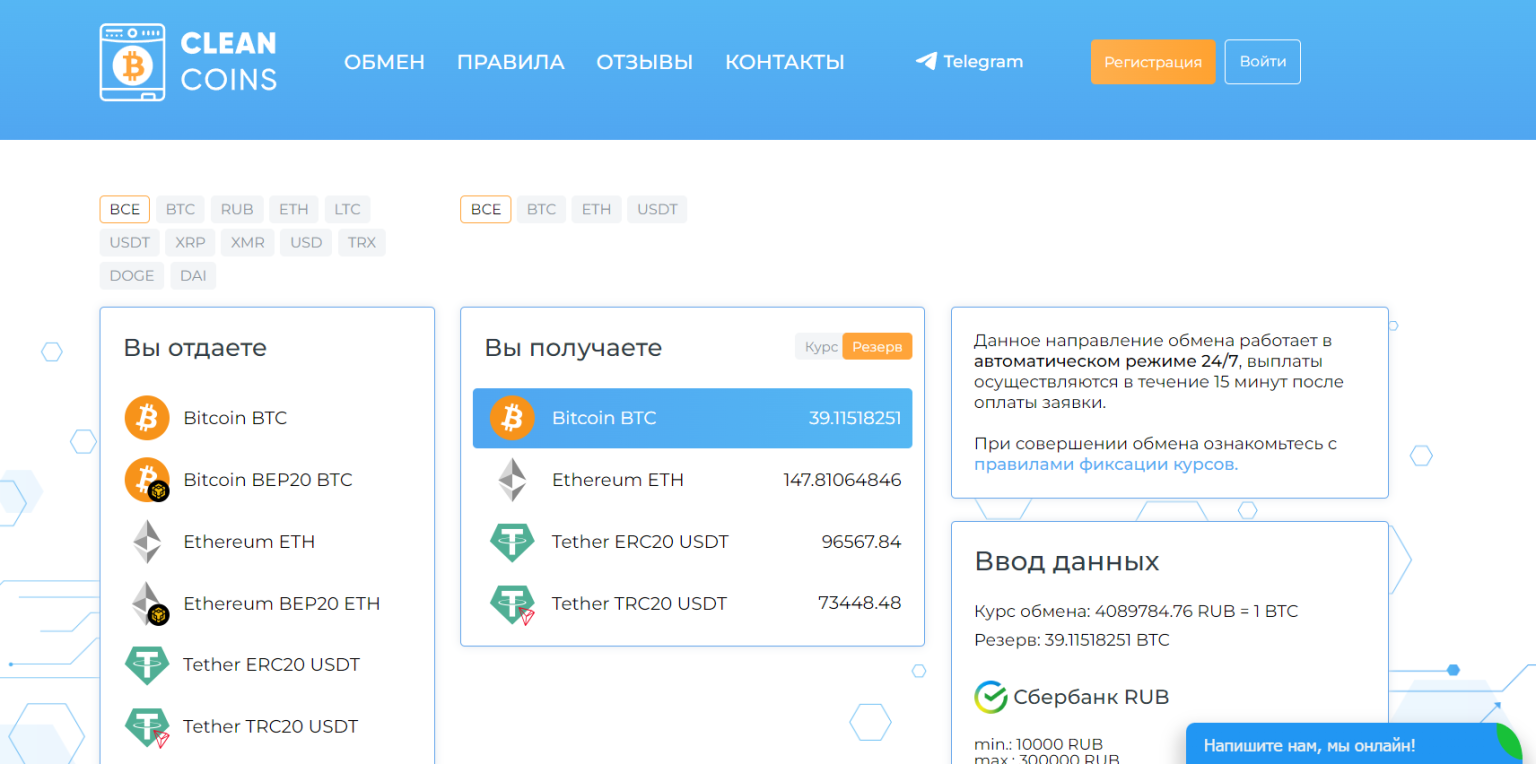Viewport: 1536px width, 764px height.
Task: Click the Ввод данных heading
Action: tap(1066, 561)
